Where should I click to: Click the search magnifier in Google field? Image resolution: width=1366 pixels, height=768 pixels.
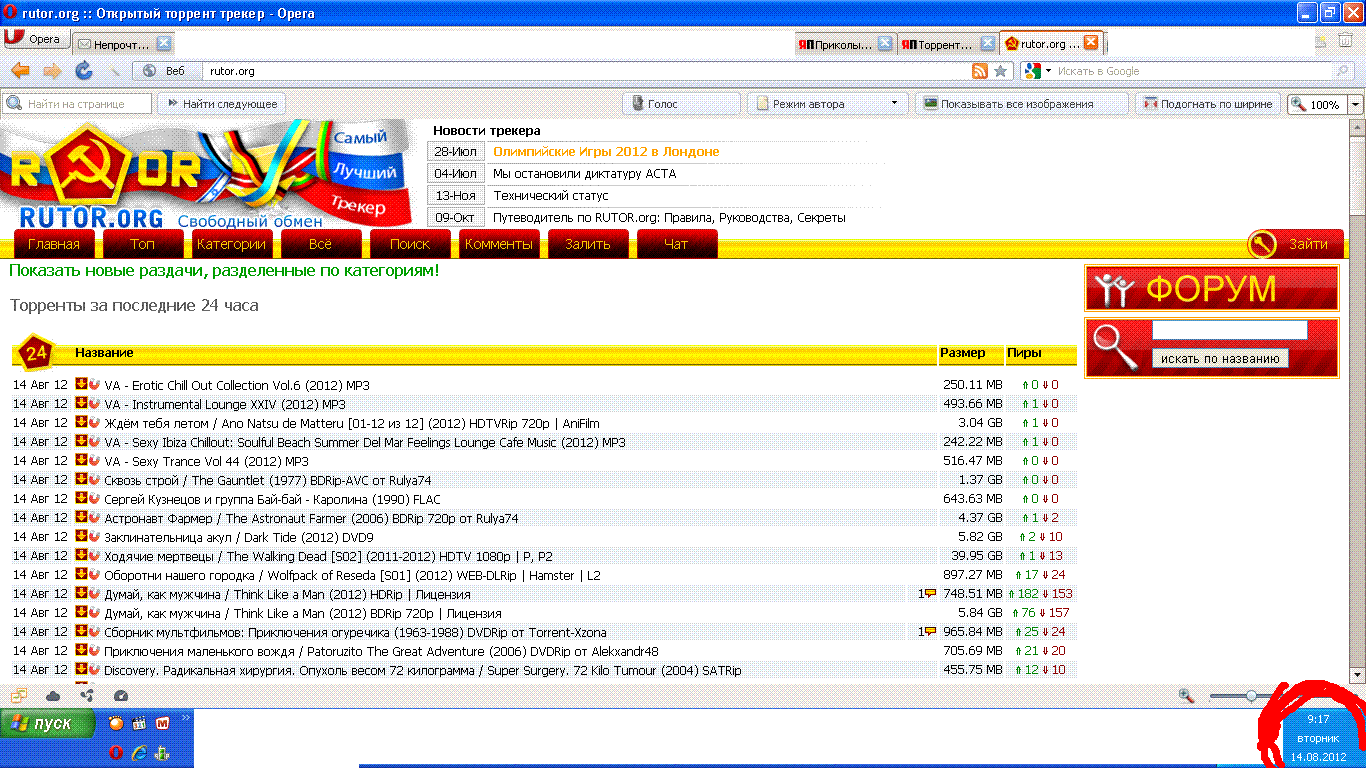(1344, 71)
